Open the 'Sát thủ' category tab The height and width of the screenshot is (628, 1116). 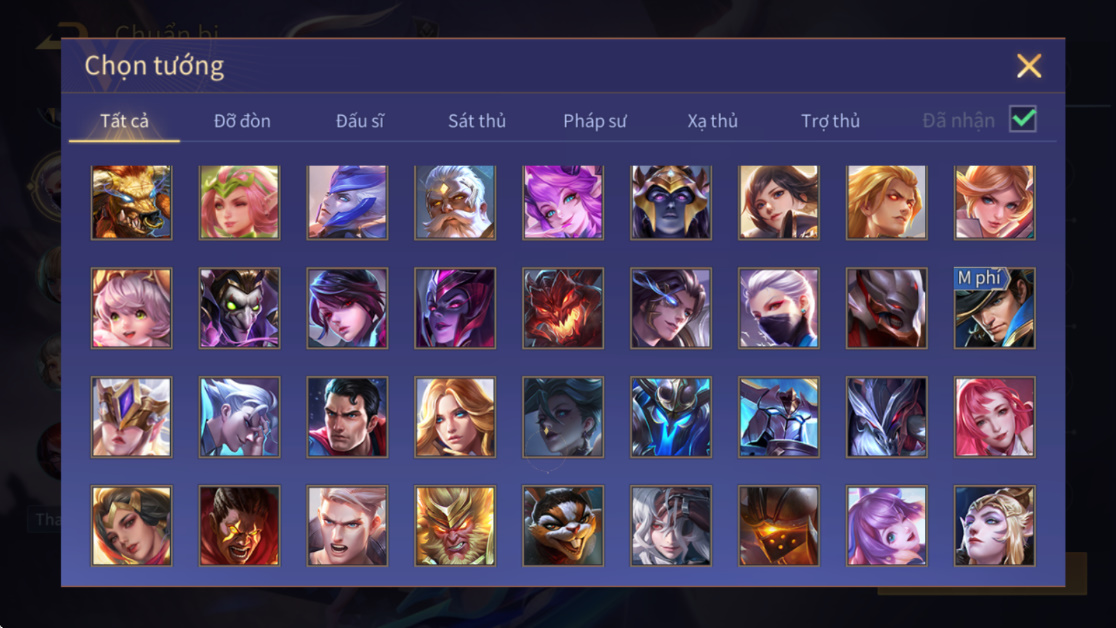click(x=477, y=121)
